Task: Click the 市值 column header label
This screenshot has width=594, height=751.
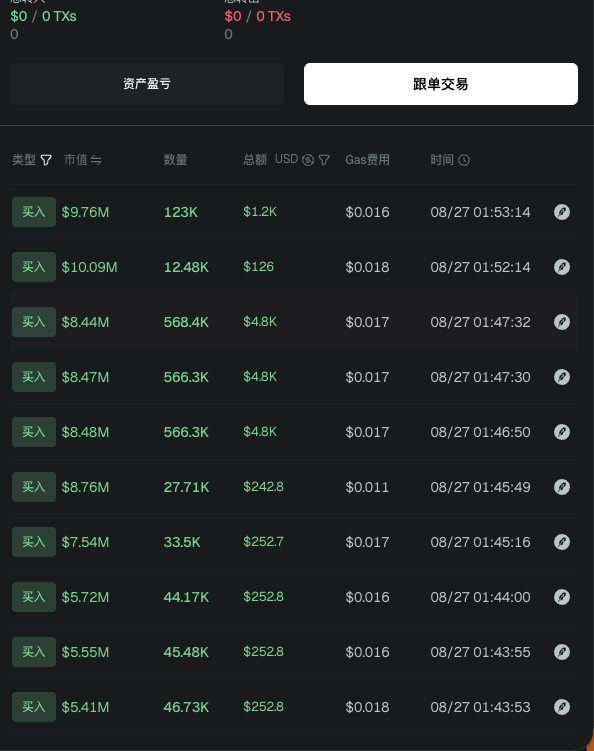Action: [76, 160]
